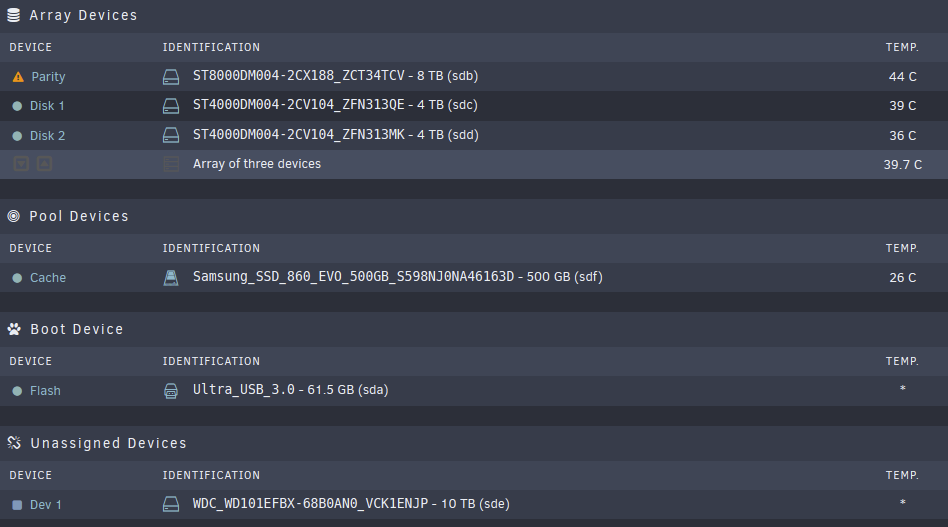Click the up arrow spin-up button
The width and height of the screenshot is (948, 527).
click(44, 164)
